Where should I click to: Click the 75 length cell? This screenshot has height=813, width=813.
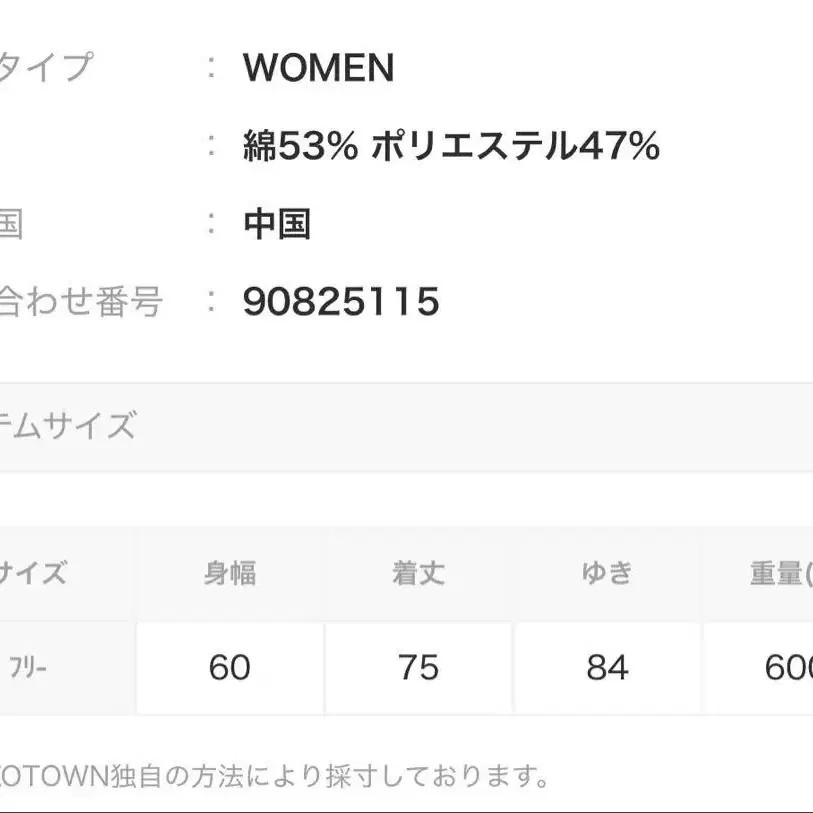tap(418, 668)
